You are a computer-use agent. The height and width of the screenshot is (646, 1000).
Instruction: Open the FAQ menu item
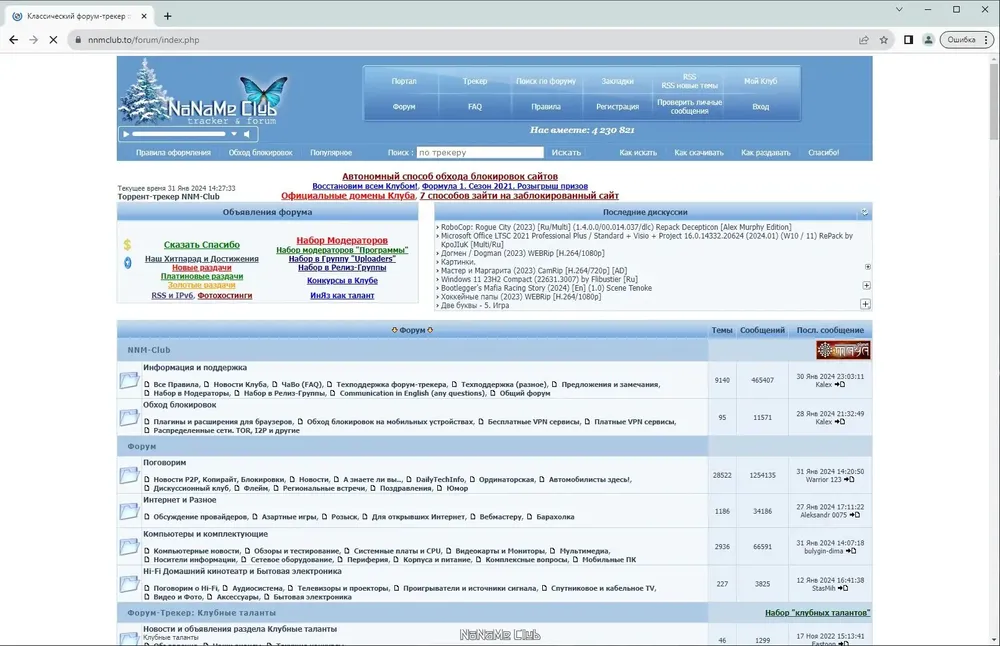tap(474, 106)
